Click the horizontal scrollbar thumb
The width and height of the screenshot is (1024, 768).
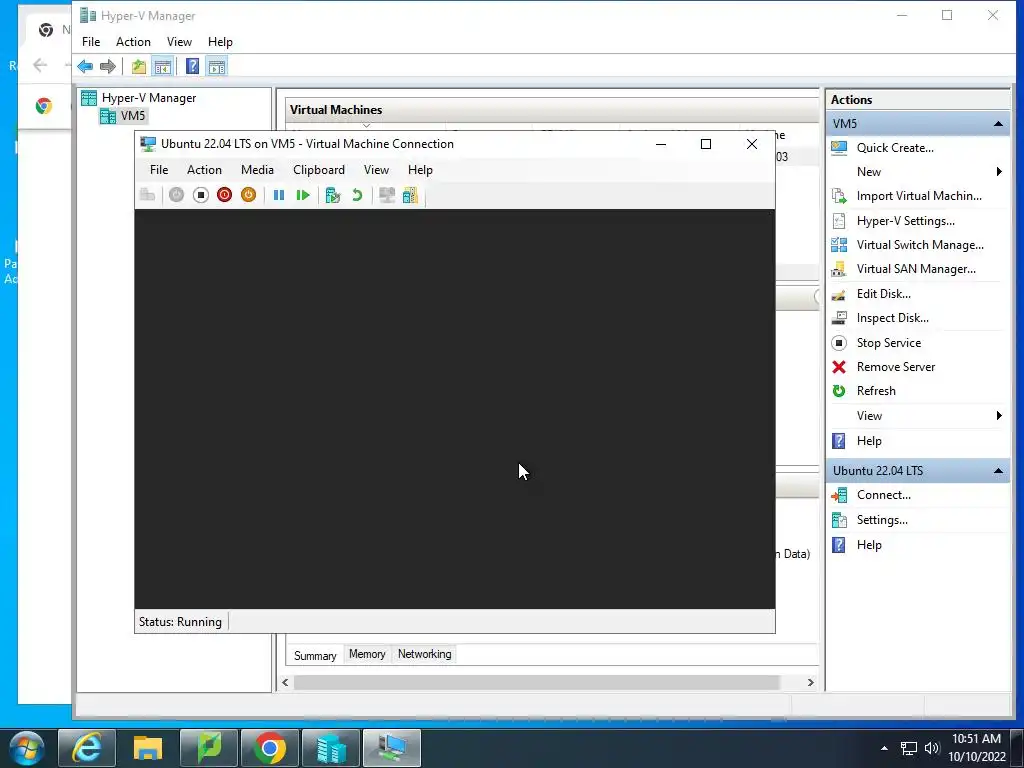(536, 682)
